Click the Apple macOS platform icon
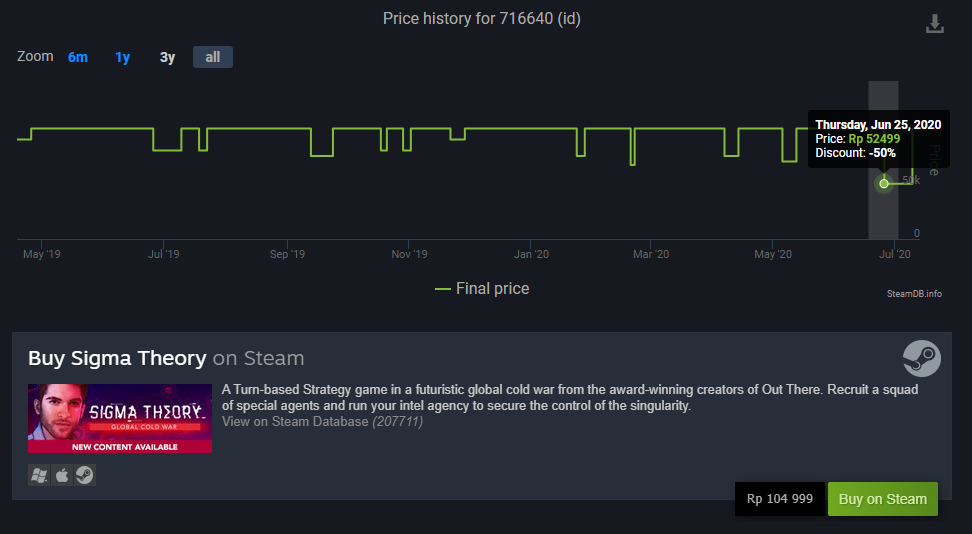Viewport: 972px width, 534px height. click(x=62, y=475)
